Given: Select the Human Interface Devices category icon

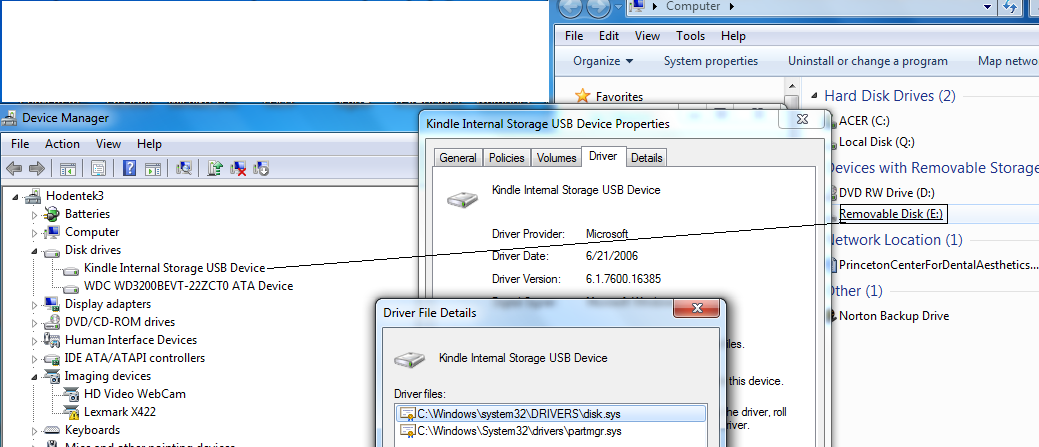Looking at the screenshot, I should pyautogui.click(x=52, y=340).
